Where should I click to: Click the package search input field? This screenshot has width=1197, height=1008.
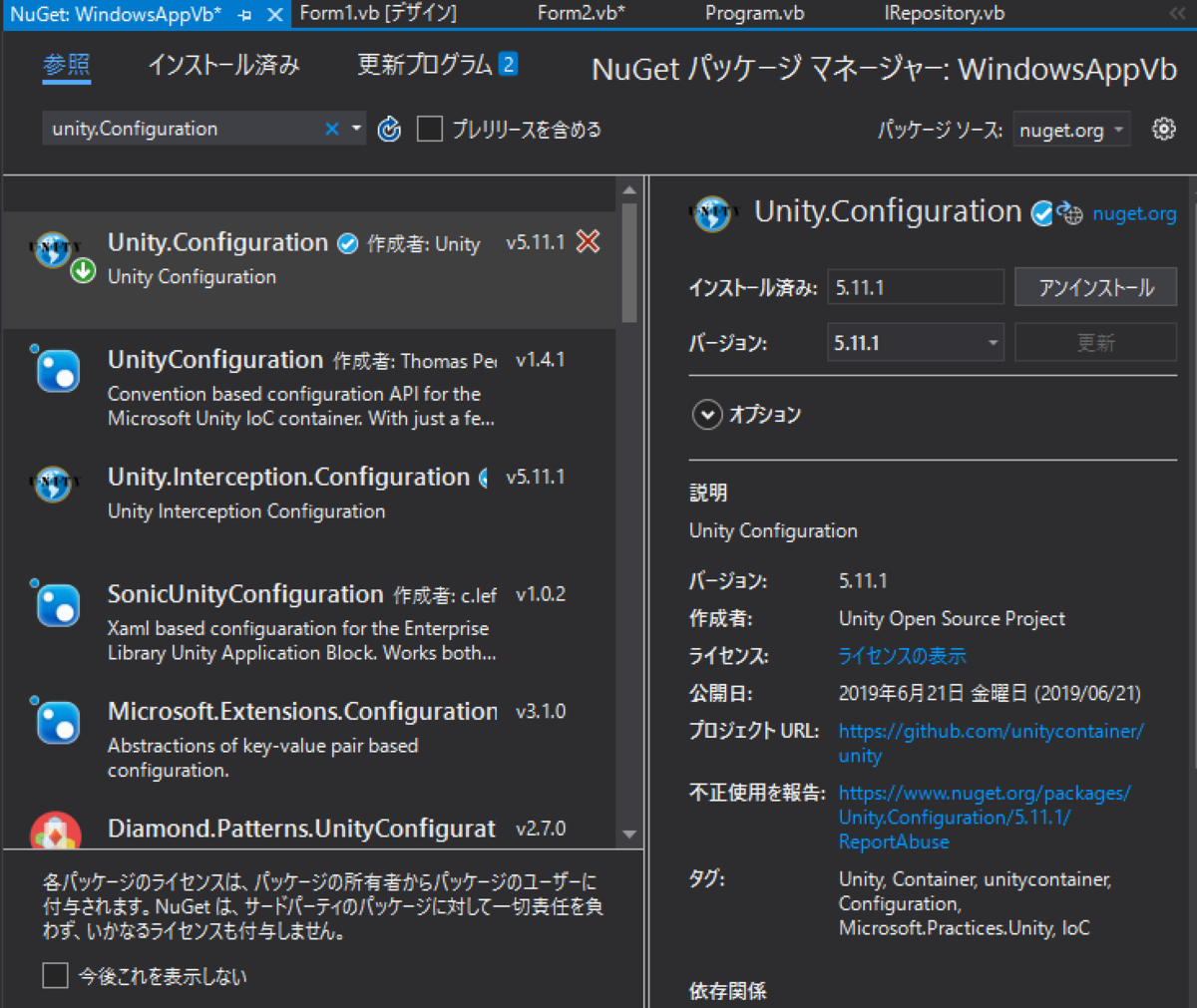pos(185,129)
